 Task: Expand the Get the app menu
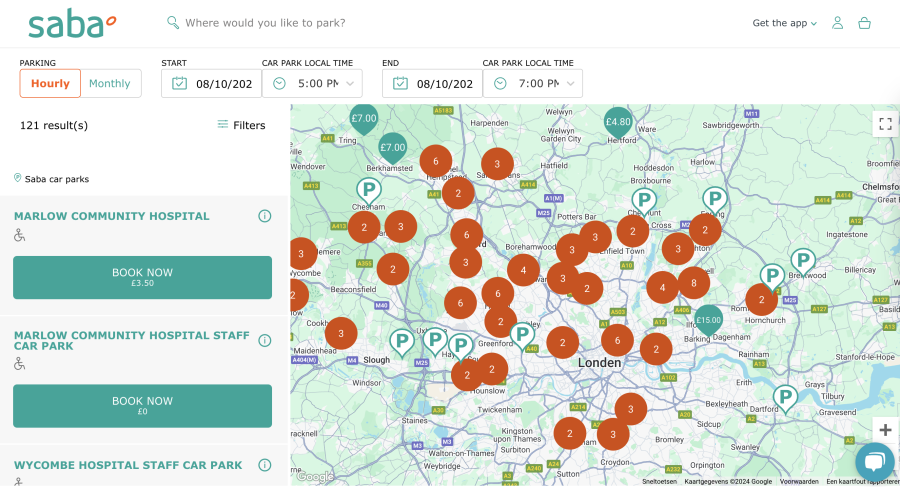click(785, 23)
